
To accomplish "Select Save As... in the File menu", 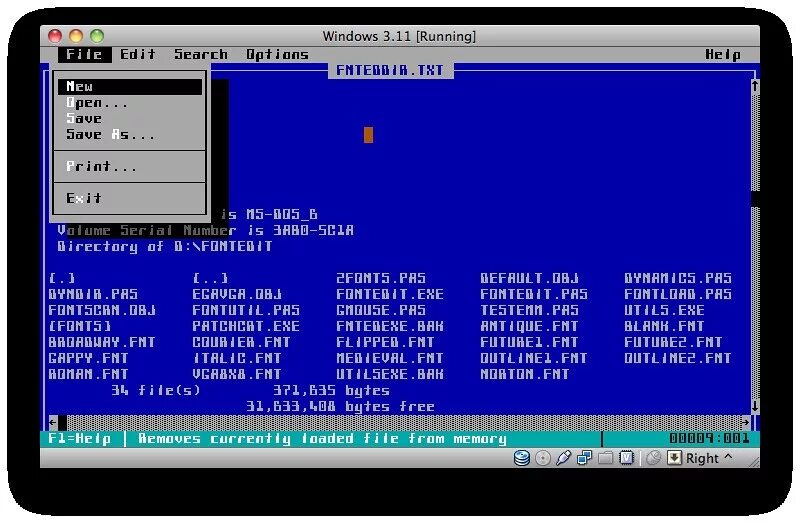I will coord(130,134).
